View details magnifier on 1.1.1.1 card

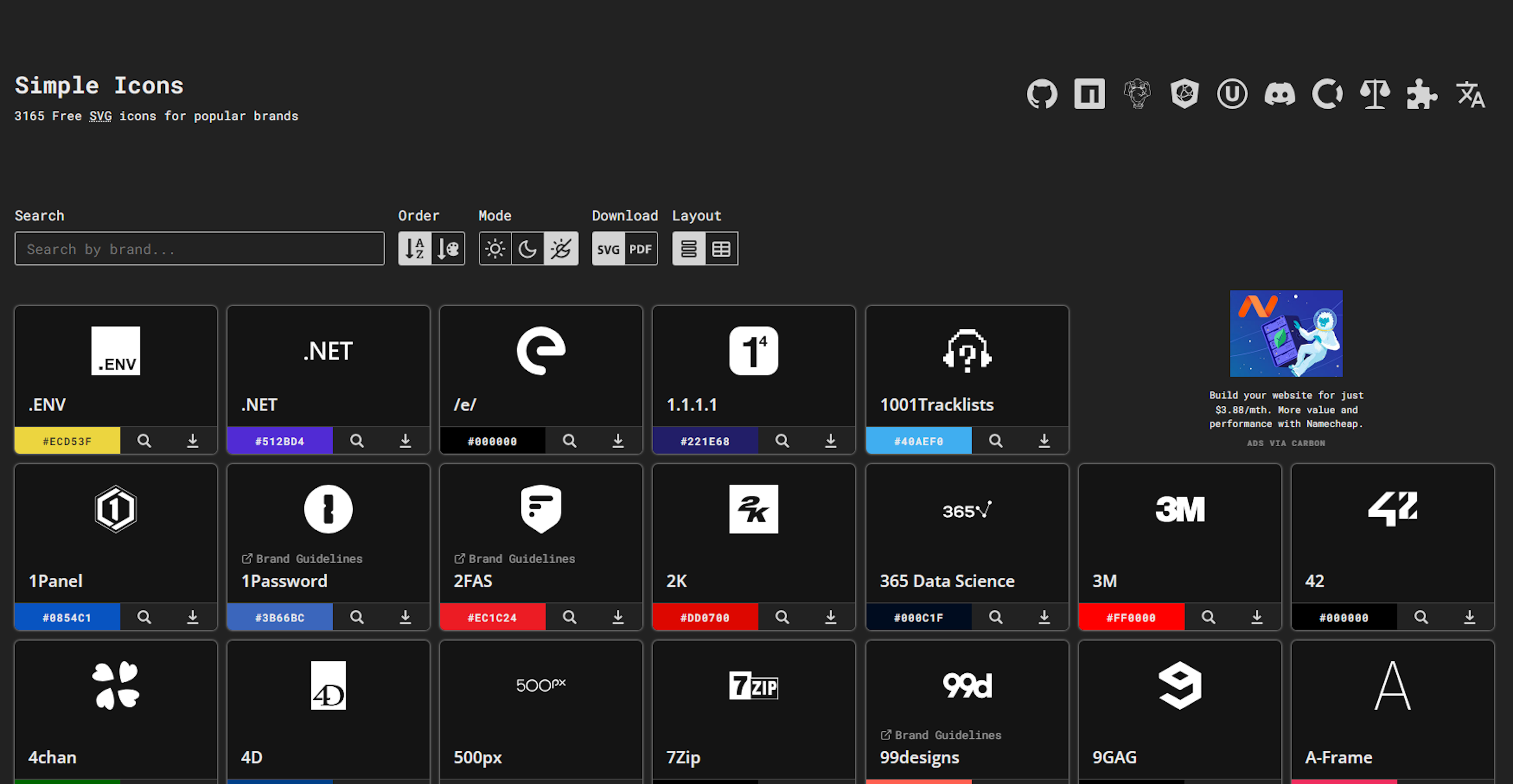click(x=783, y=441)
